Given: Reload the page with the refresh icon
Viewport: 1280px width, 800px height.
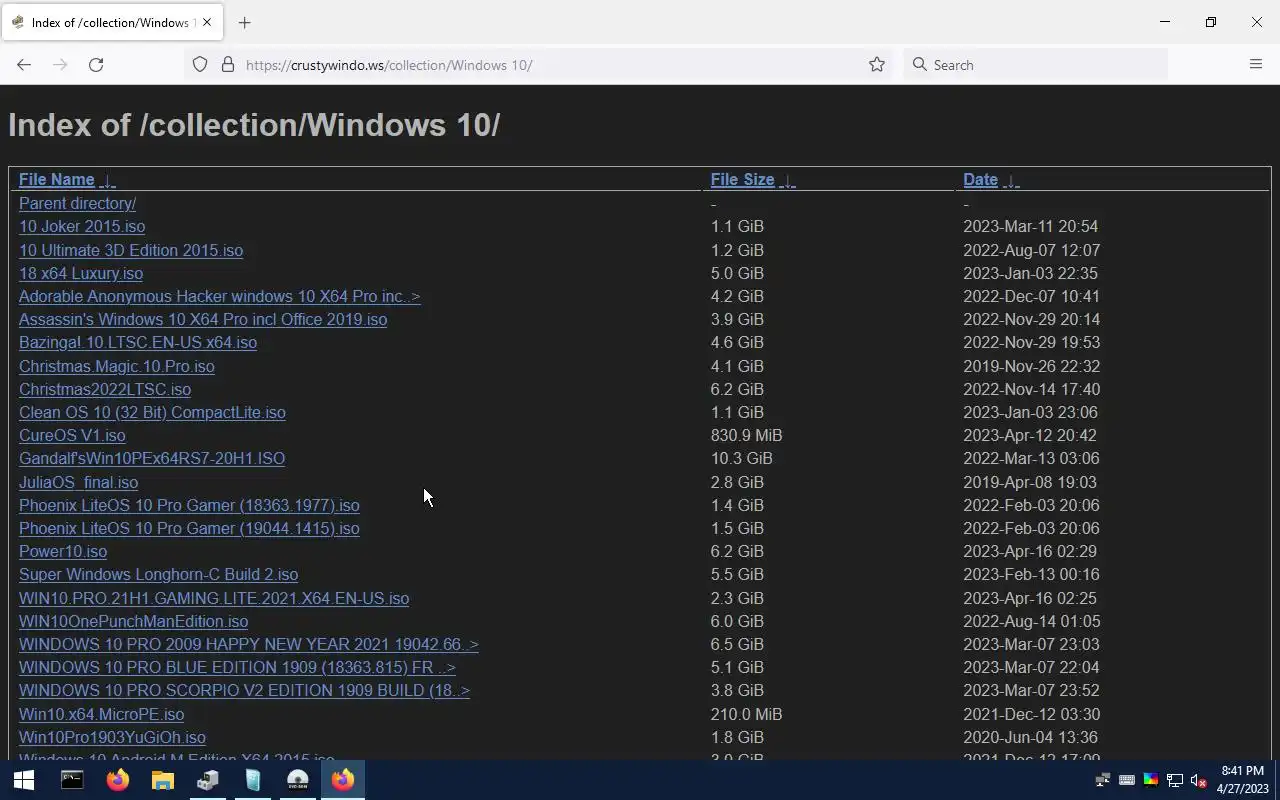Looking at the screenshot, I should coord(96,64).
